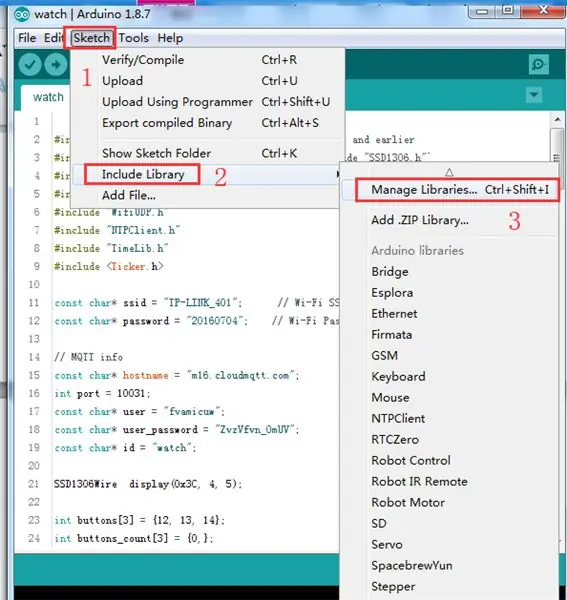Include the Ethernet library
This screenshot has width=567, height=600.
(x=394, y=314)
